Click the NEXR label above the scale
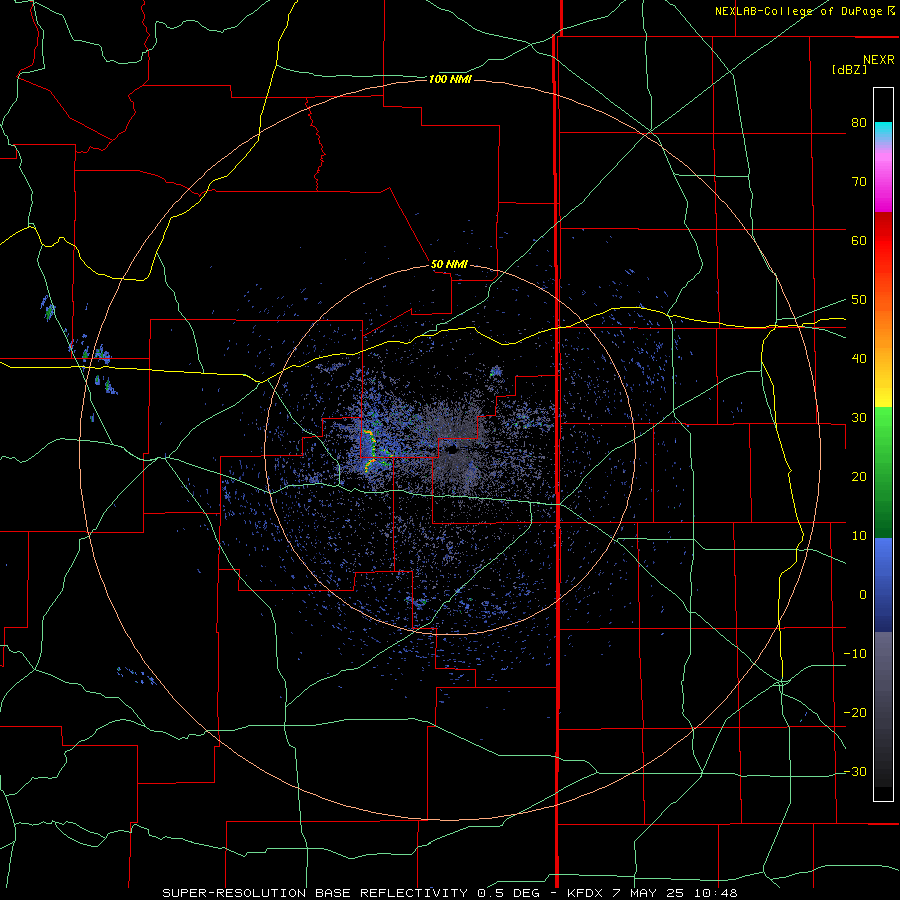 coord(879,60)
